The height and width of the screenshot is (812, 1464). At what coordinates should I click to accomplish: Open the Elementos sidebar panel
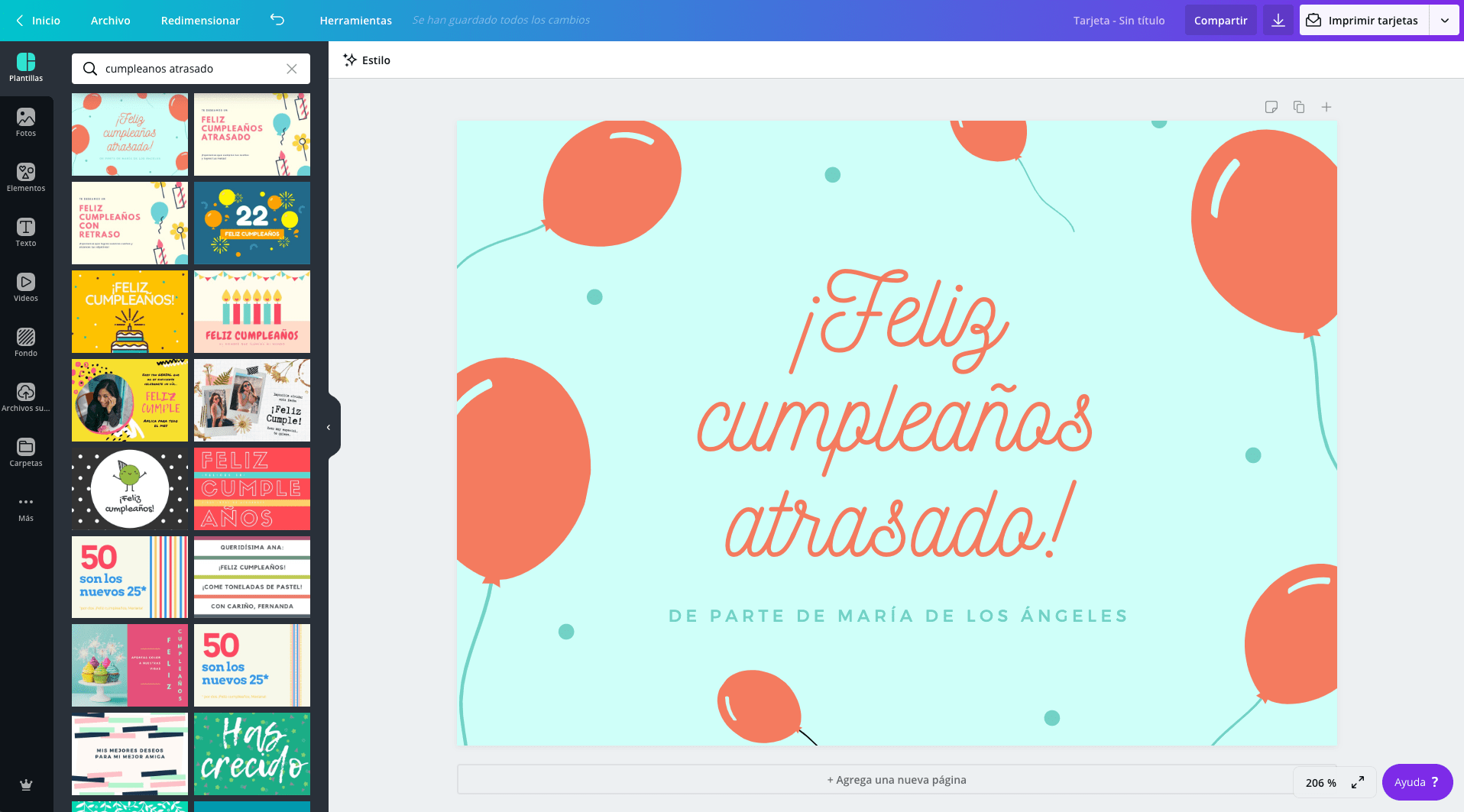click(26, 178)
